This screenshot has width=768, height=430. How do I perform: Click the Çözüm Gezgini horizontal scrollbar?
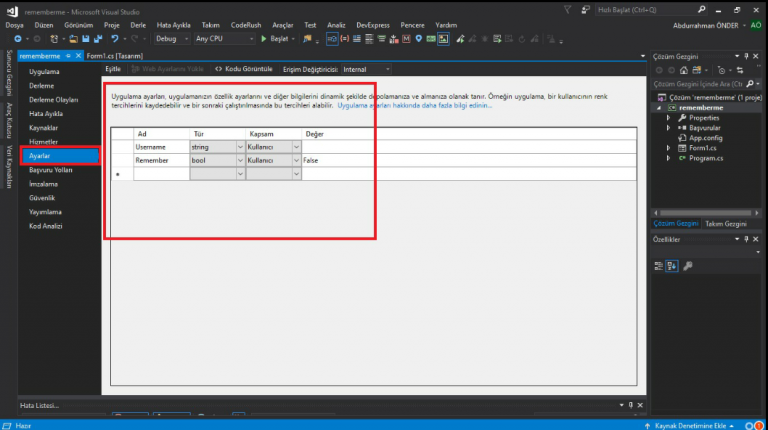point(705,213)
